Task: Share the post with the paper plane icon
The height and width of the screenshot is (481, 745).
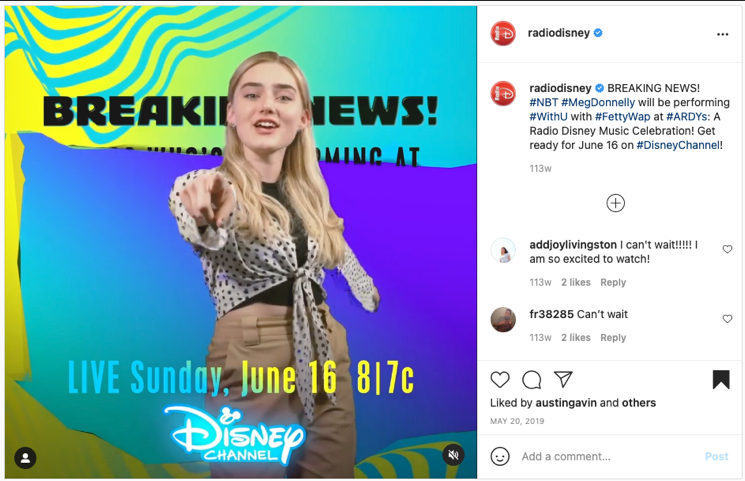Action: [563, 379]
